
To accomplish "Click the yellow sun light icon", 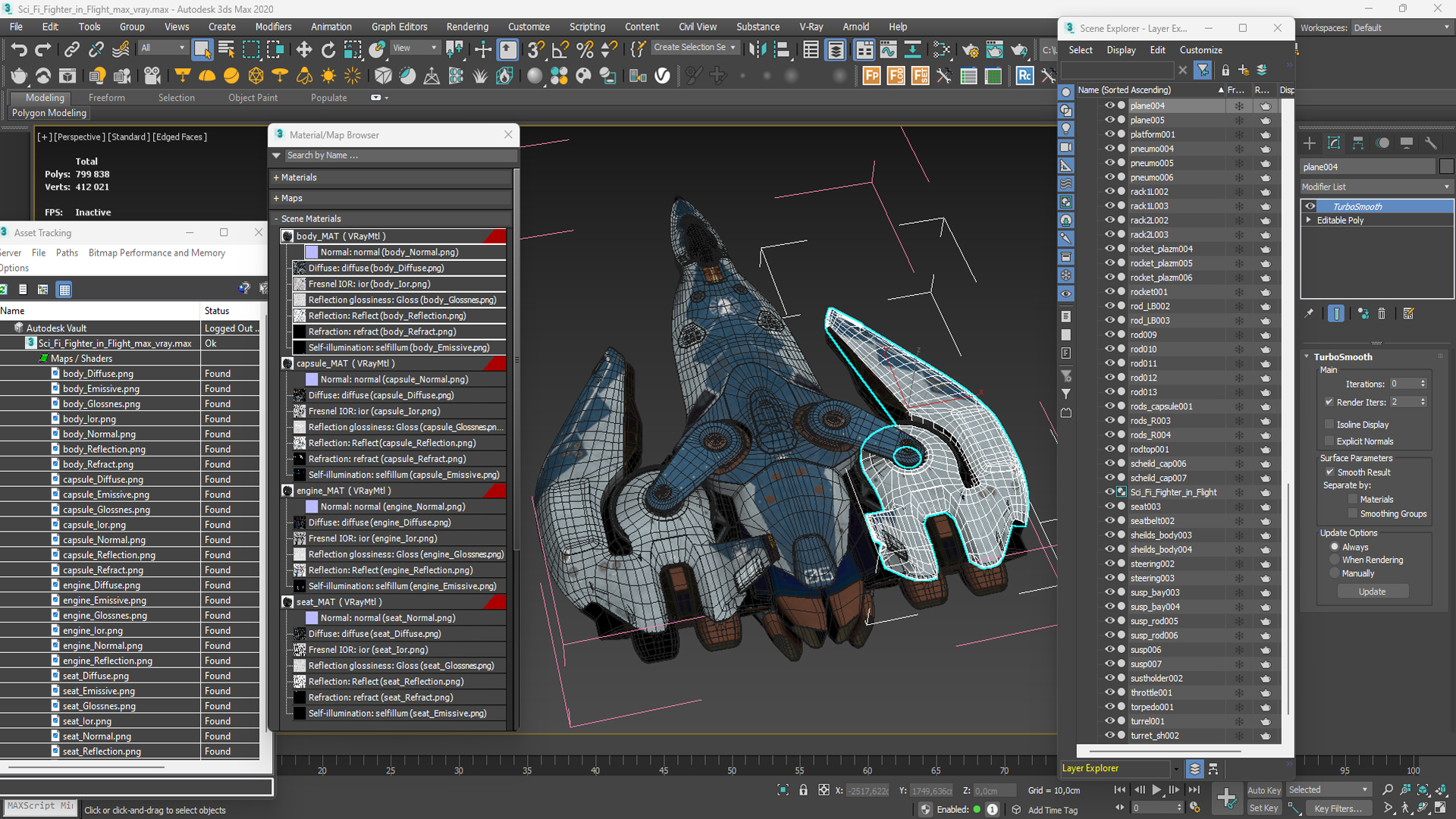I will (x=328, y=76).
